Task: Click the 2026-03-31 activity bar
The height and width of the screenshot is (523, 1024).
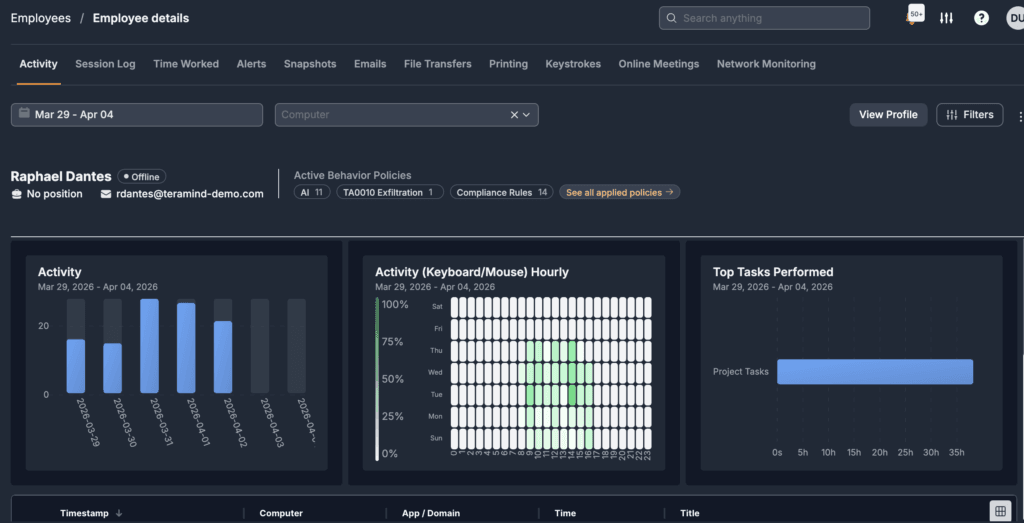Action: point(150,346)
